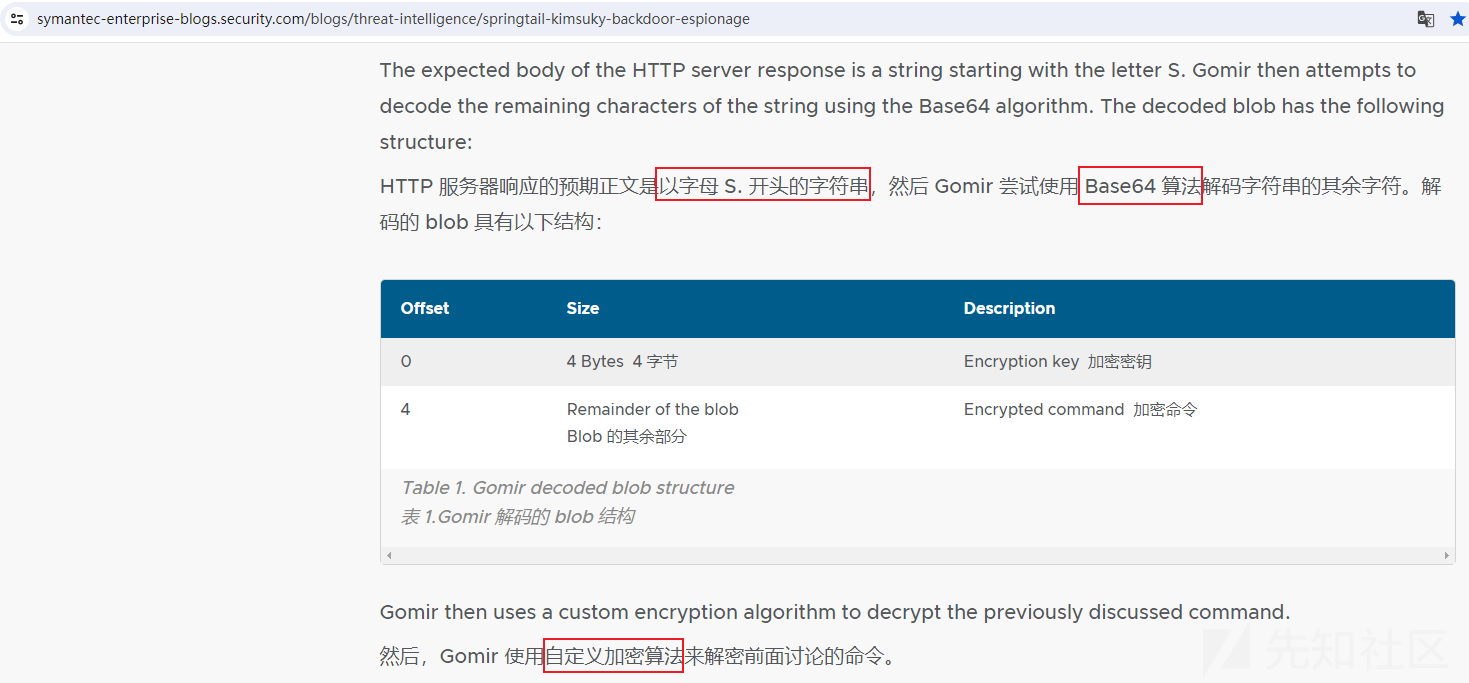Click the "4 Bytes" size cell

click(622, 361)
